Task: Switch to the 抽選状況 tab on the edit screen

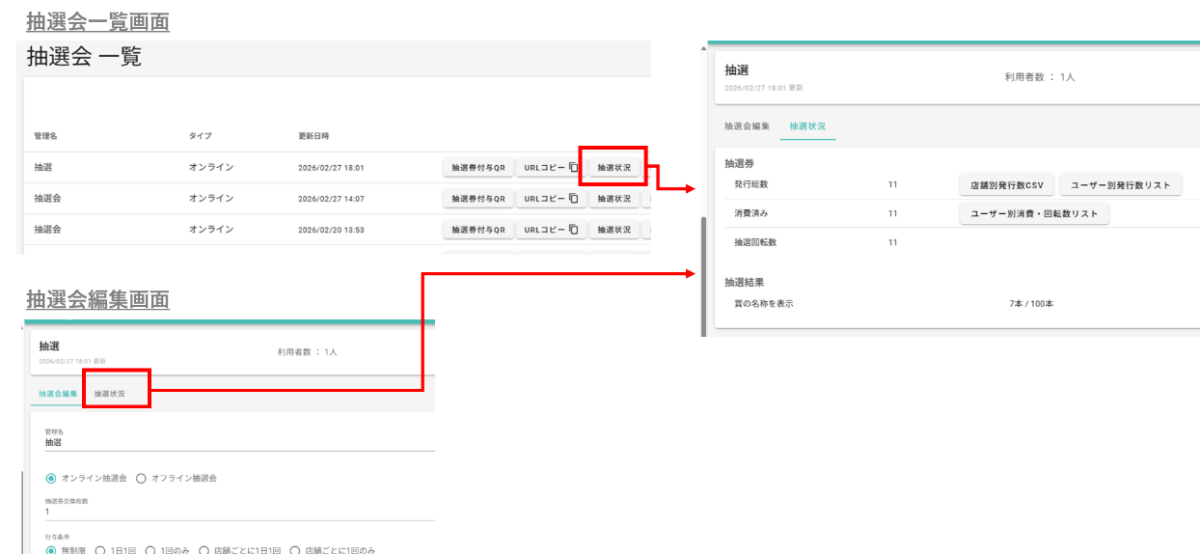Action: (110, 394)
